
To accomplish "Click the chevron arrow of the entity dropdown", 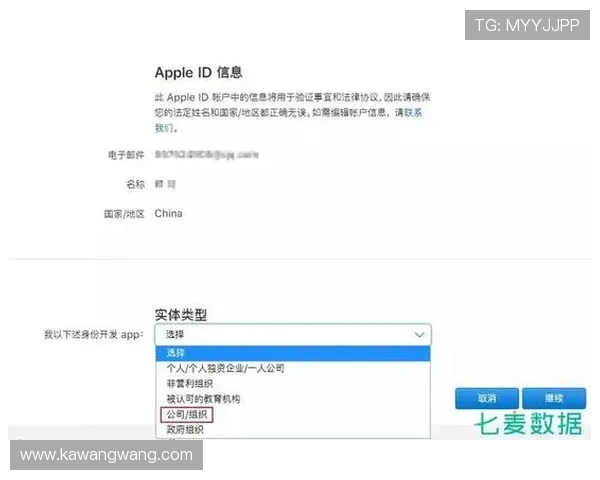I will (419, 335).
